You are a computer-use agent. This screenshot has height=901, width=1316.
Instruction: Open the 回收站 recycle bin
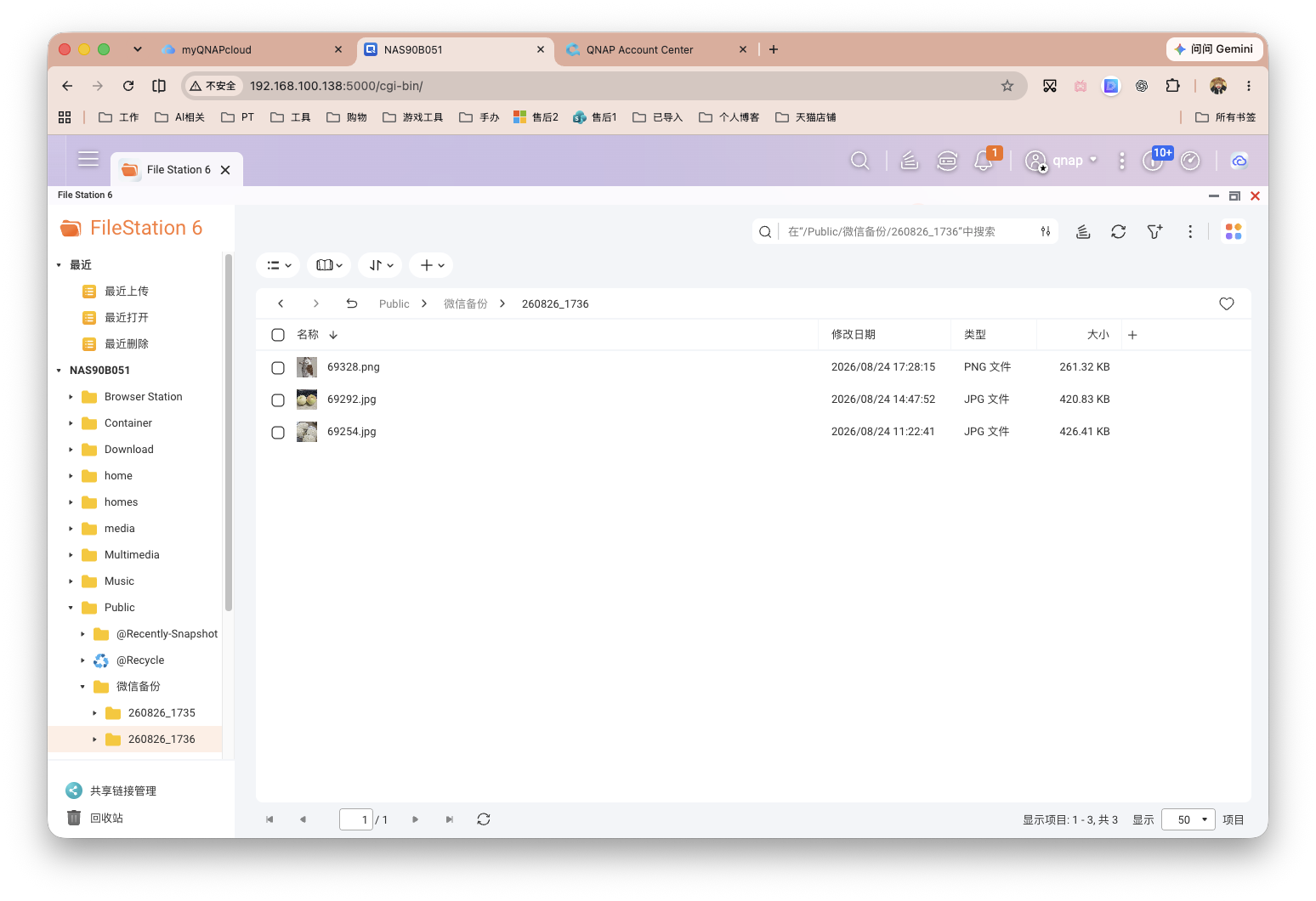[95, 818]
